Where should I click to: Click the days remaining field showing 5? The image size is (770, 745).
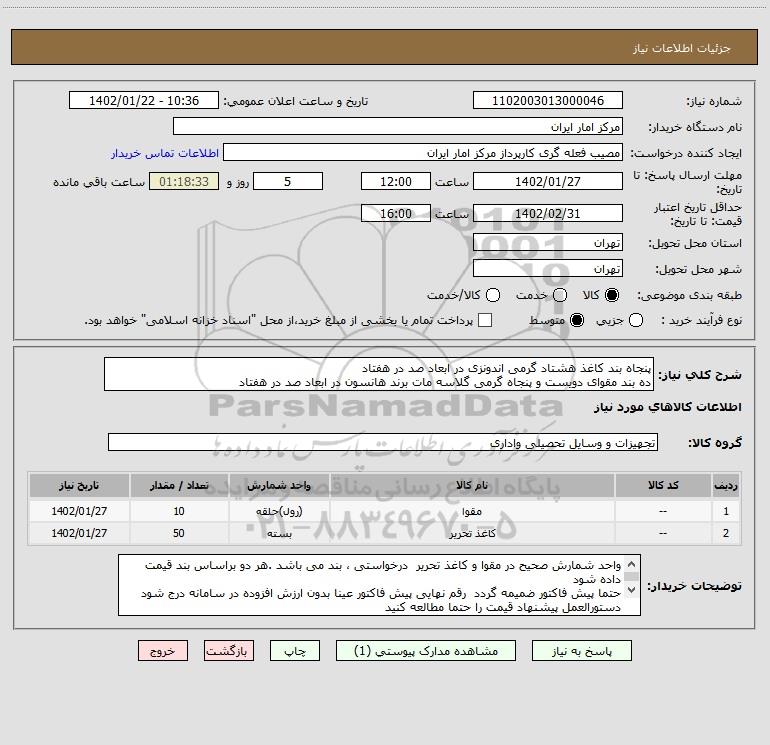click(288, 181)
